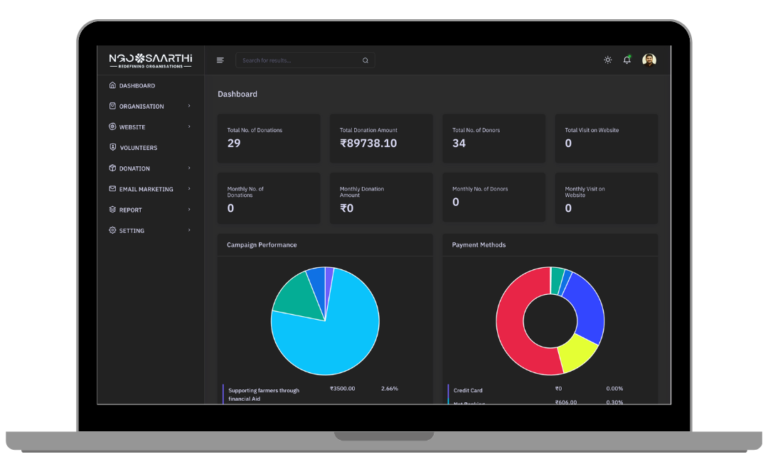Expand the Email Marketing submenu chevron
Viewport: 768px width, 464px height.
point(189,189)
